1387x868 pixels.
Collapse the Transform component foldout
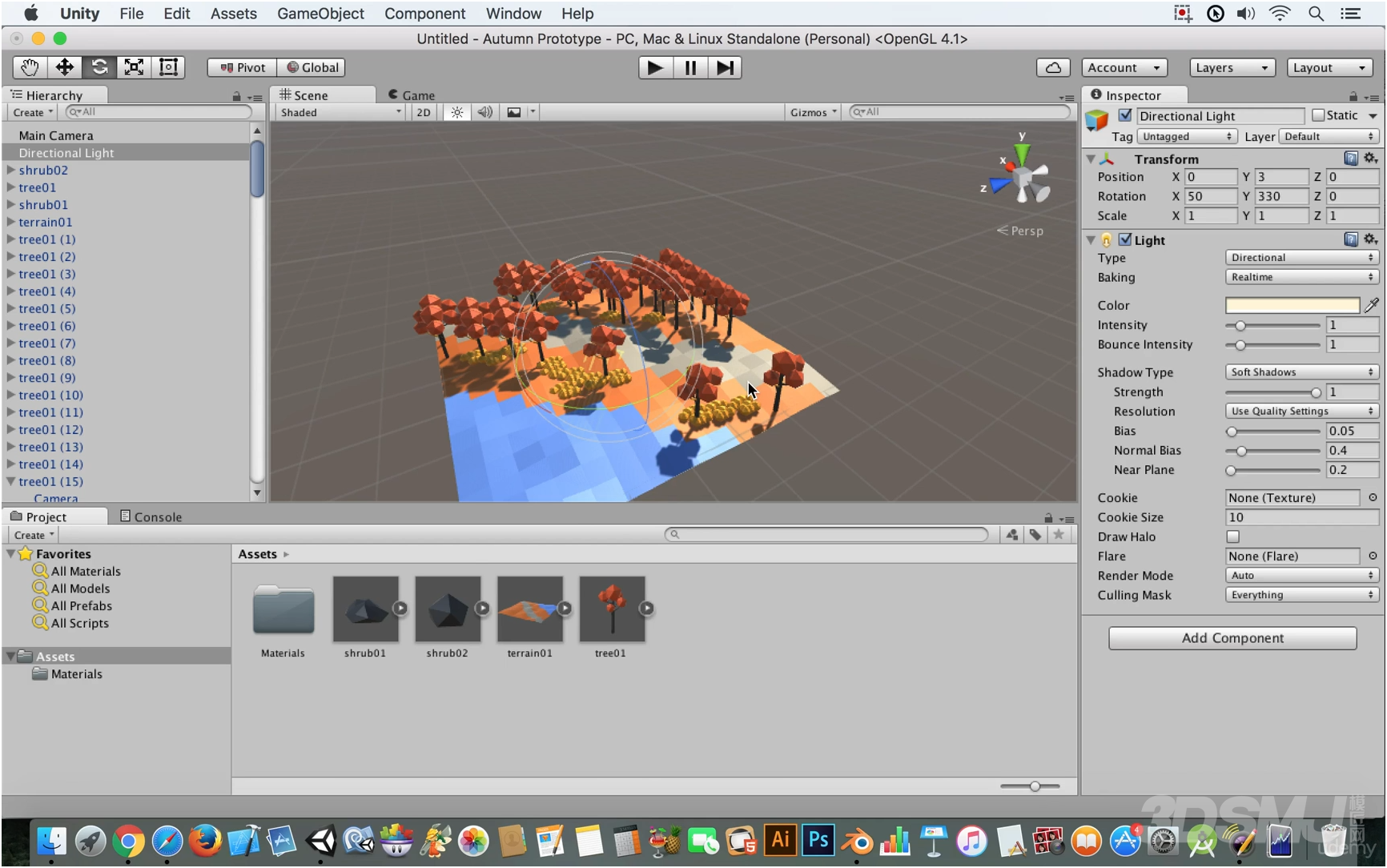tap(1091, 159)
